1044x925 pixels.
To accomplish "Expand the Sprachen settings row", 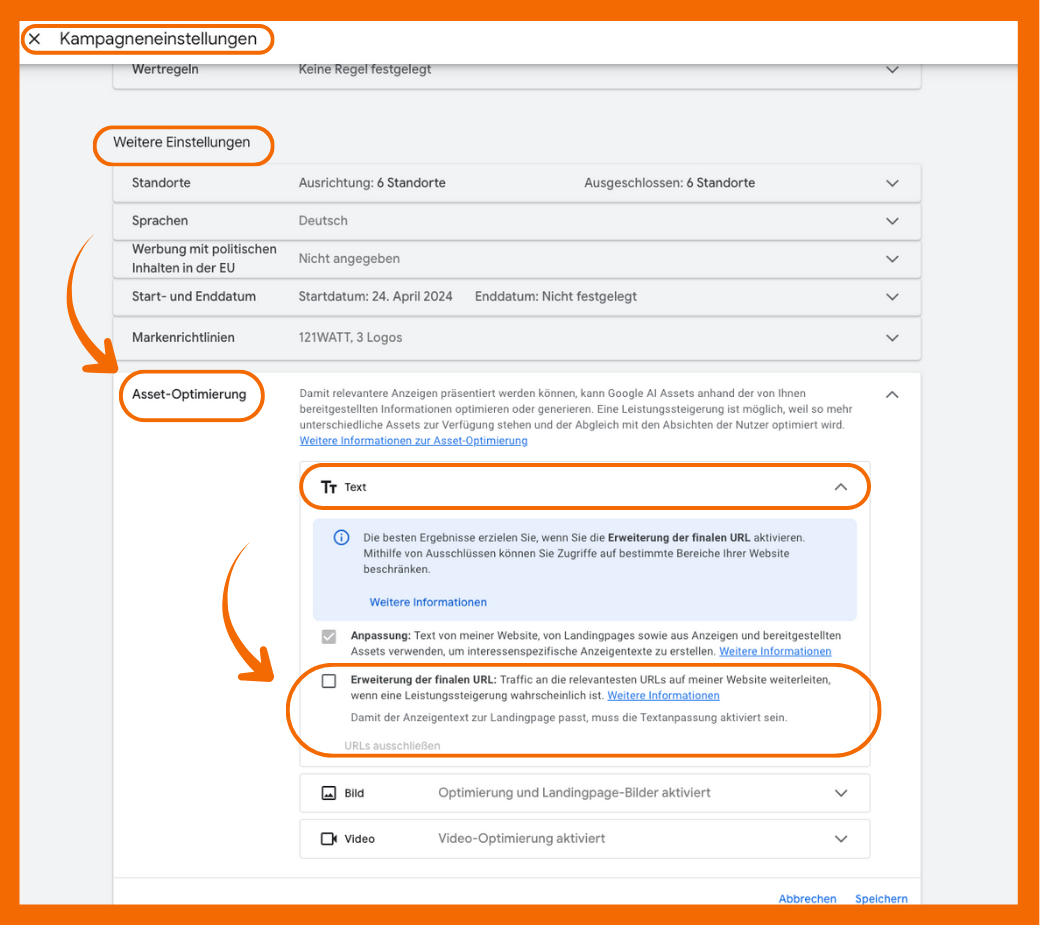I will (892, 221).
